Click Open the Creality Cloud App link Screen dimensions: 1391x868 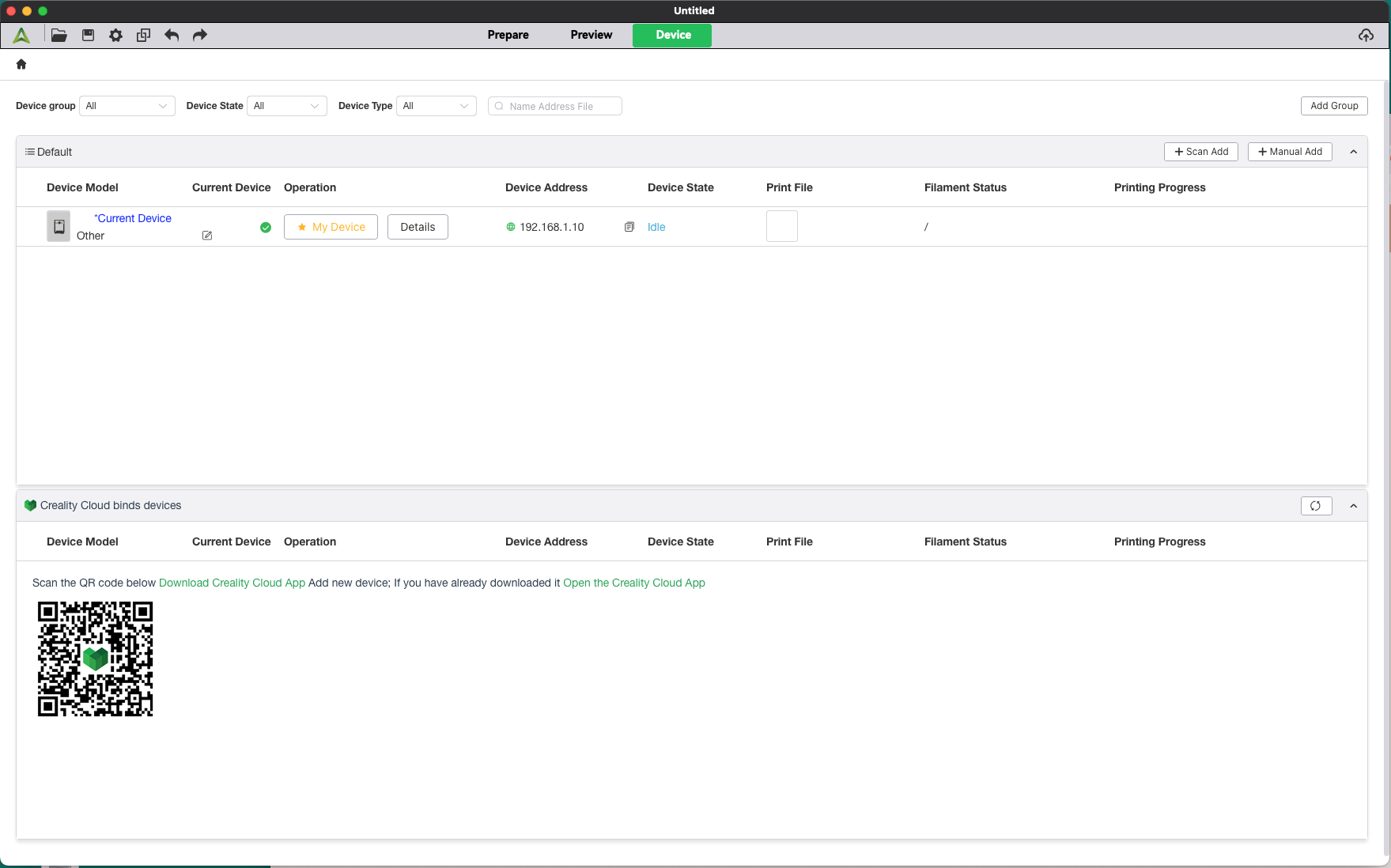(x=634, y=583)
